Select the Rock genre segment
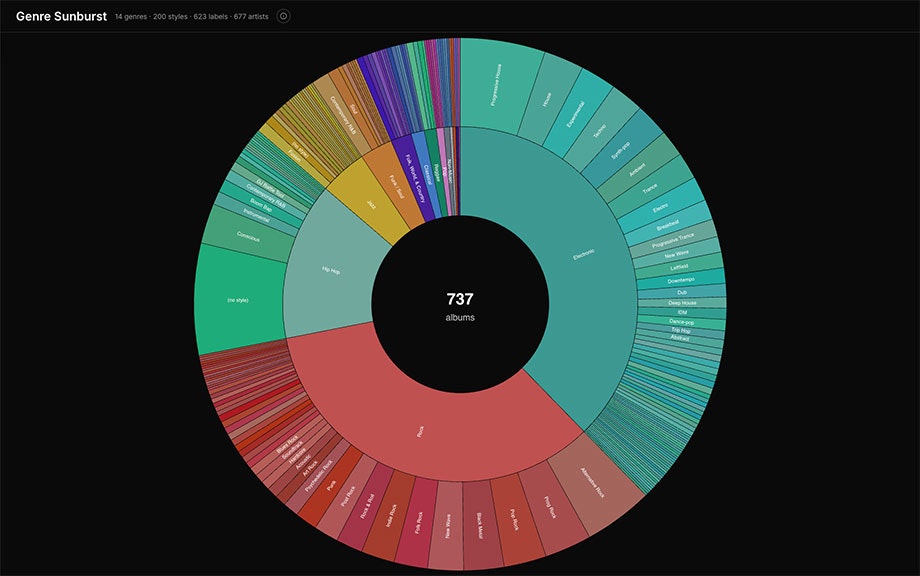920x576 pixels. pyautogui.click(x=420, y=432)
